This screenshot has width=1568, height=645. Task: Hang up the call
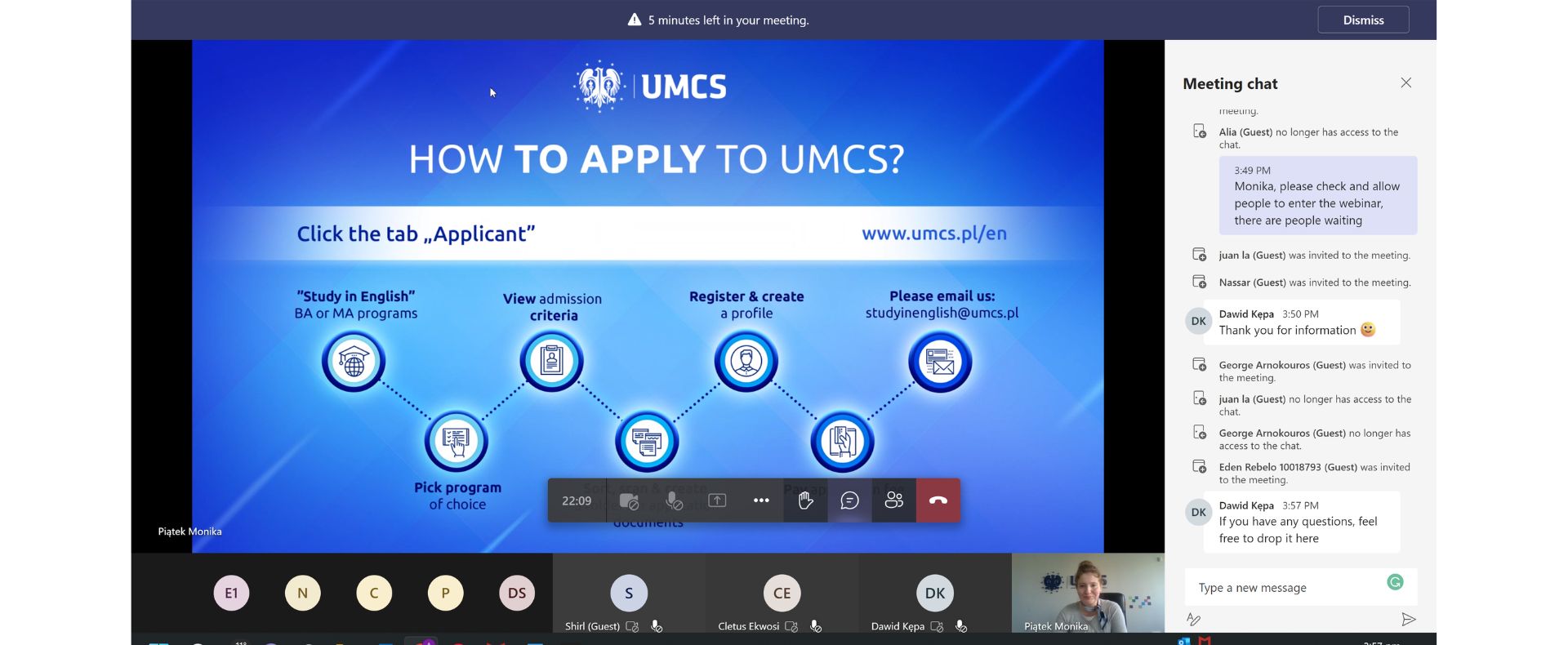point(938,500)
